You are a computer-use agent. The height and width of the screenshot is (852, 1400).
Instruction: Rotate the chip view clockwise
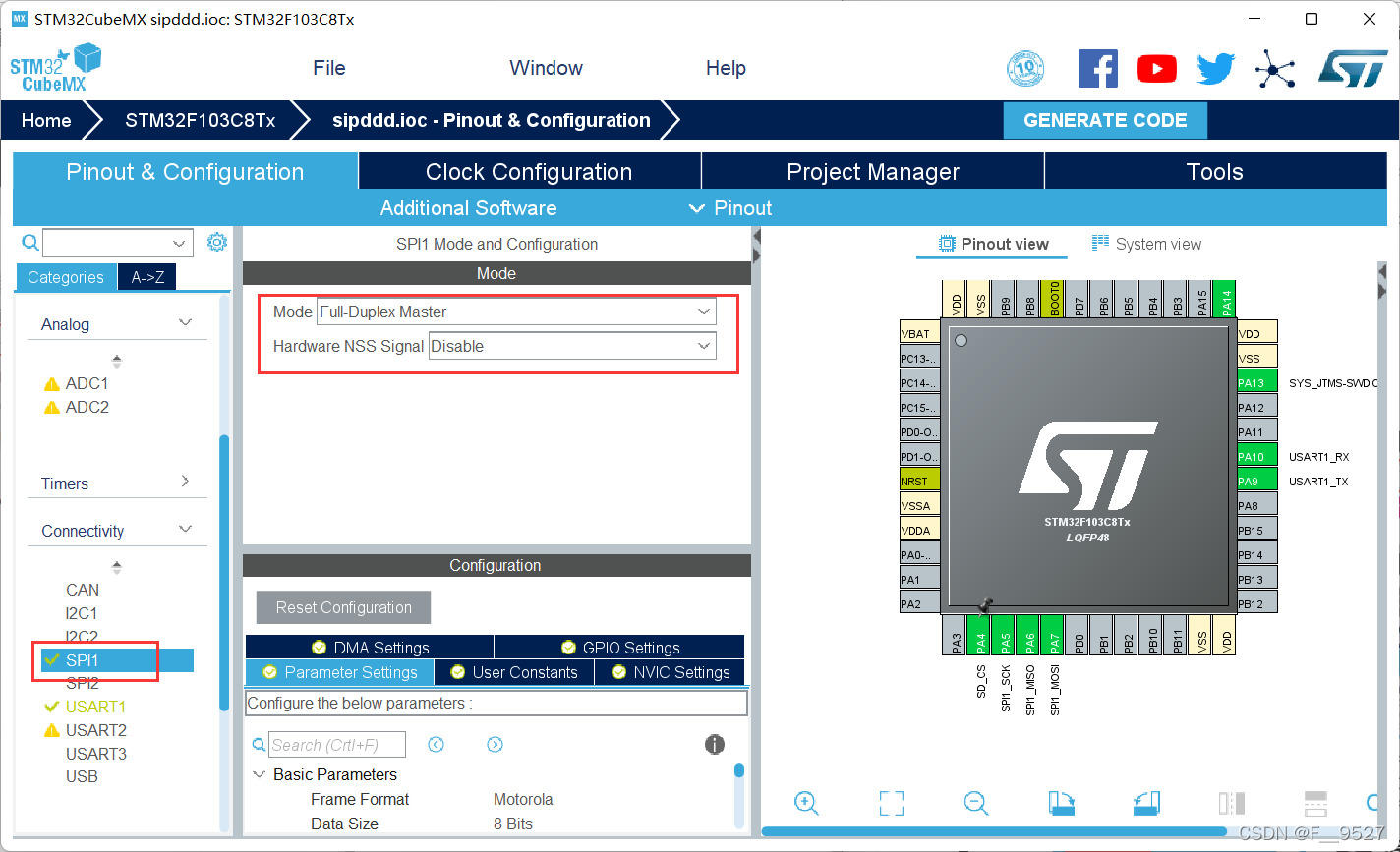click(1061, 803)
